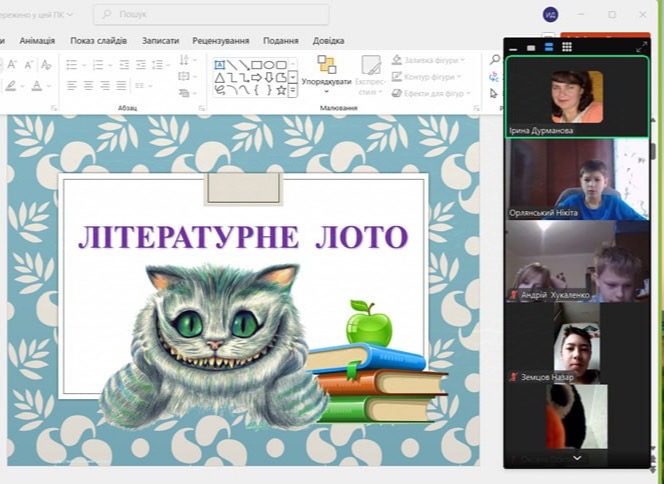Toggle left text alignment

coord(72,86)
